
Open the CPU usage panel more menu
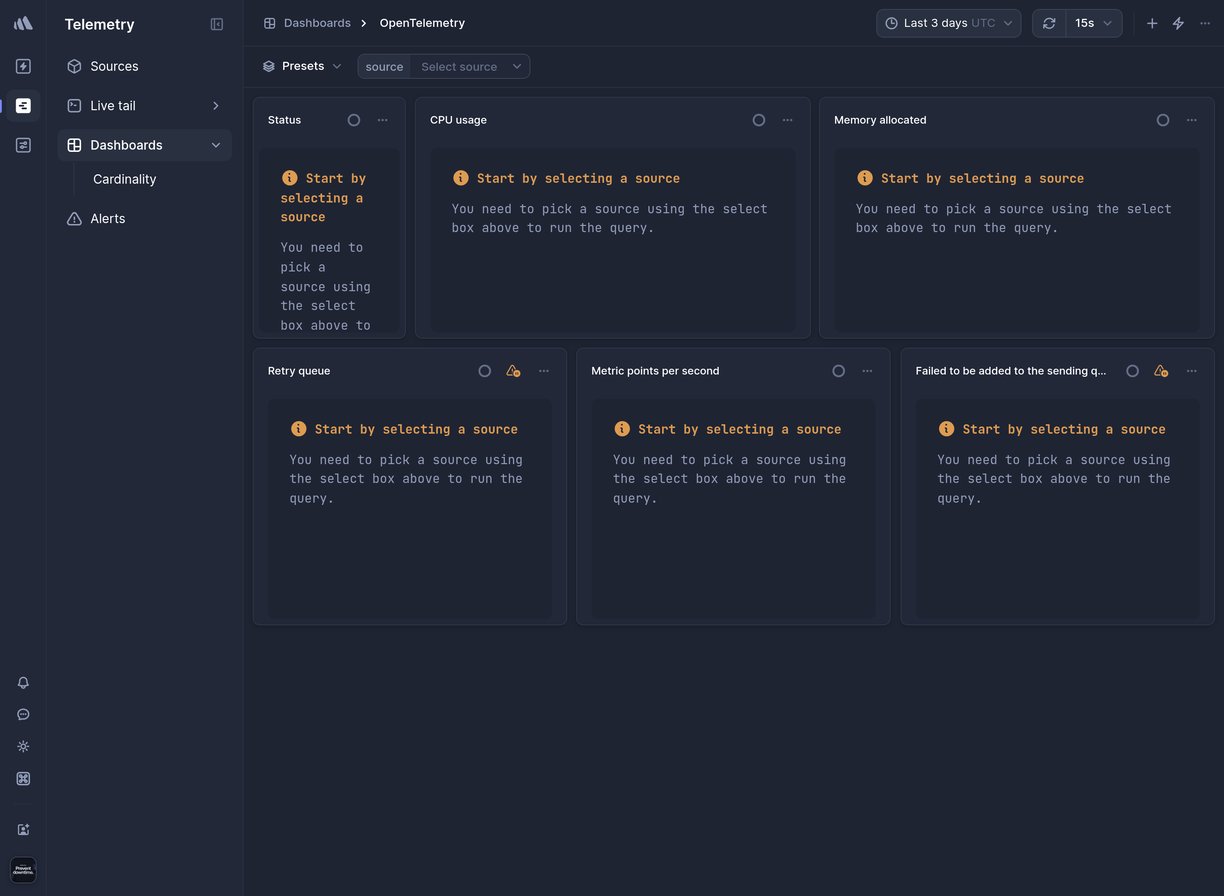(788, 120)
